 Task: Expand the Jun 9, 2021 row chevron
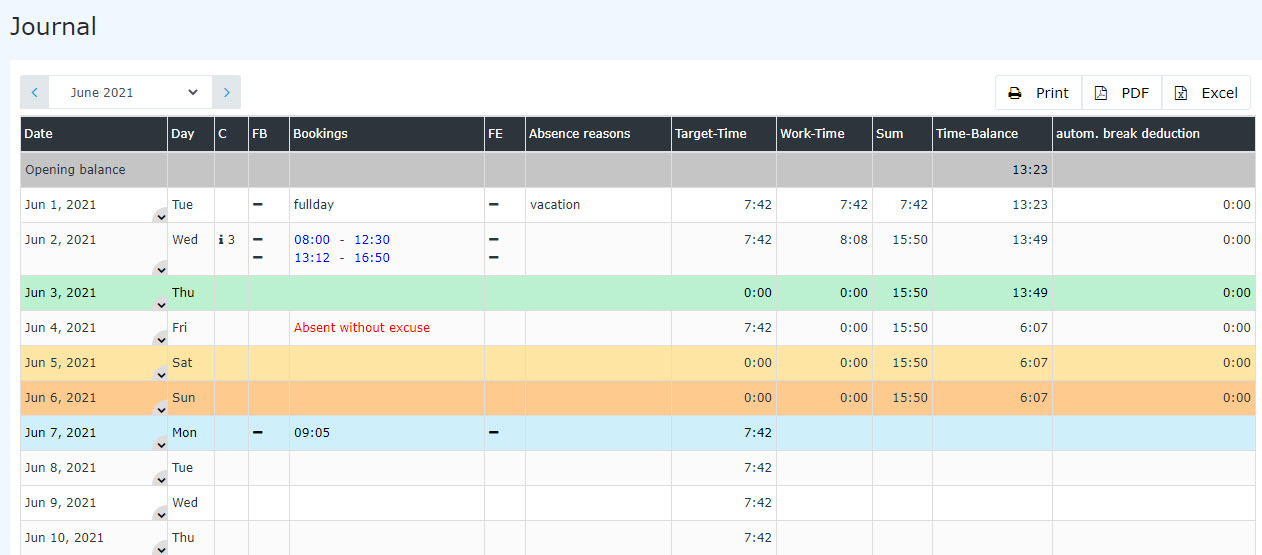click(x=160, y=514)
